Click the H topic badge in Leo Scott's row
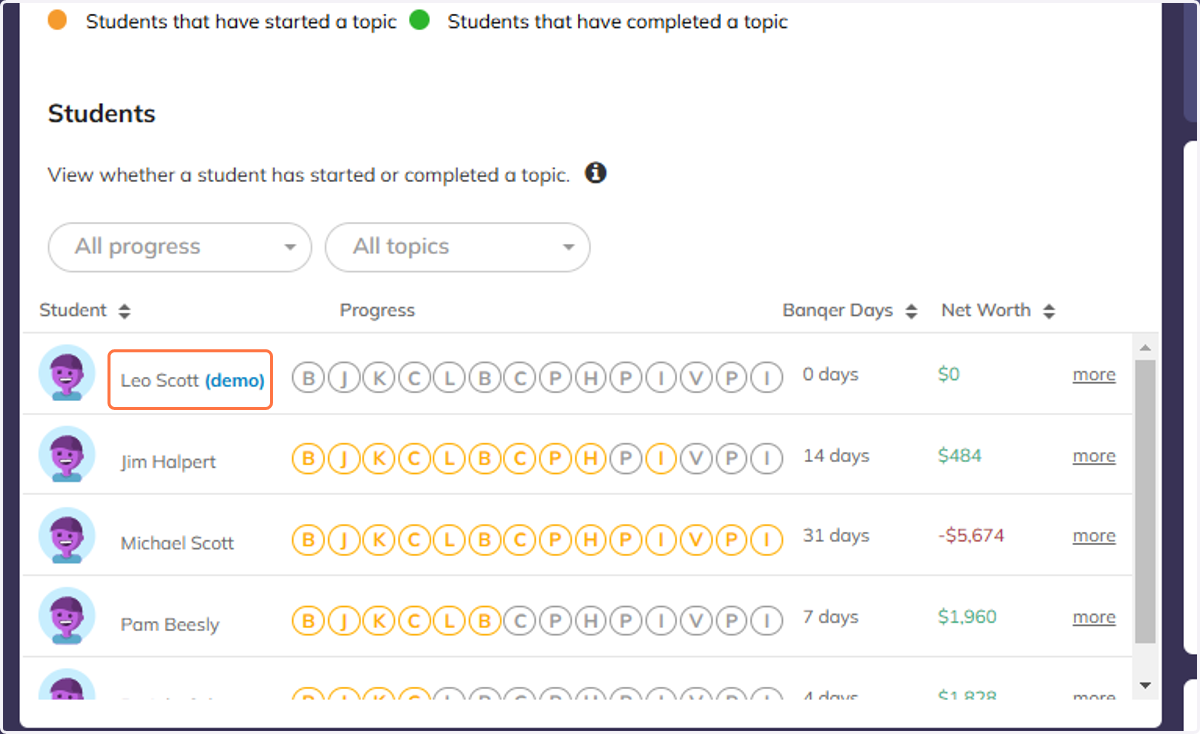This screenshot has width=1200, height=734. pyautogui.click(x=590, y=378)
